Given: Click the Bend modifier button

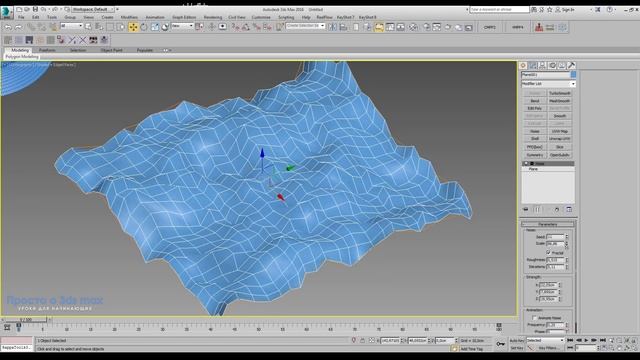Looking at the screenshot, I should [535, 101].
